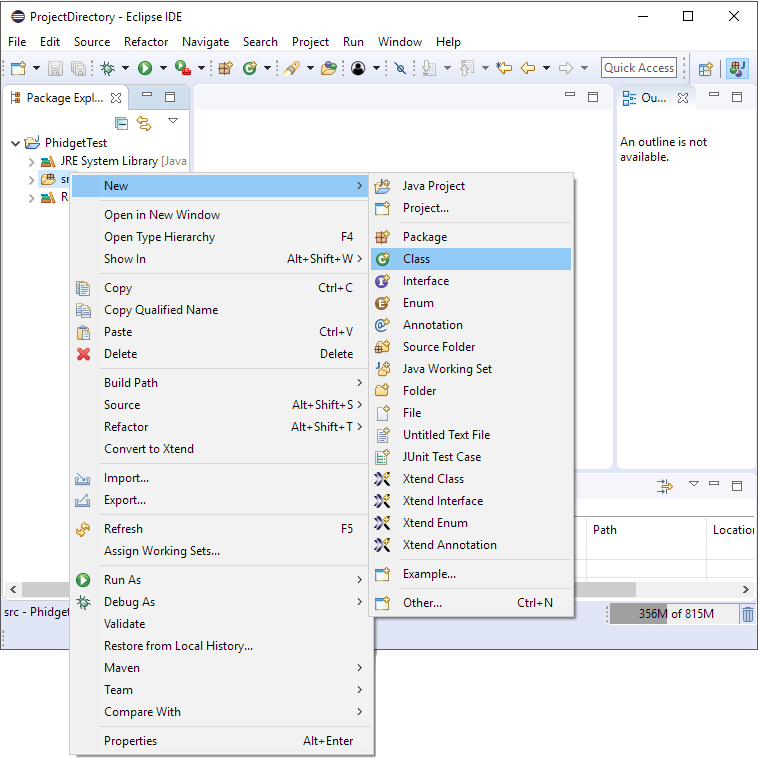Click the Previous Annotation toolbar icon
Viewport: 758px width, 758px height.
(467, 68)
